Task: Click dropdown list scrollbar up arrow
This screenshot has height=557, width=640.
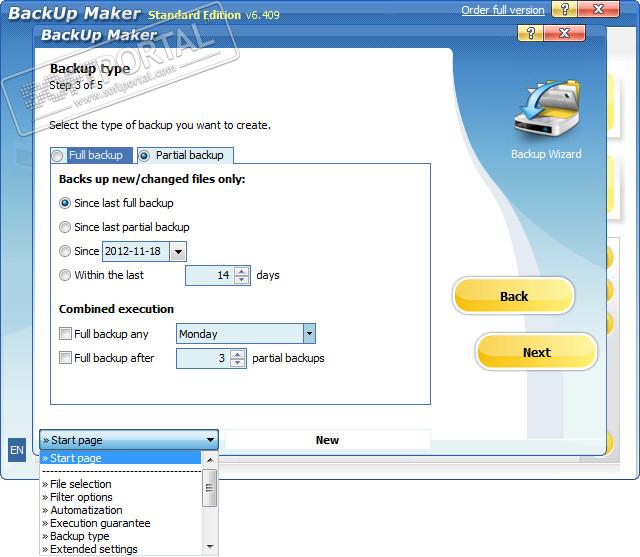Action: [210, 460]
